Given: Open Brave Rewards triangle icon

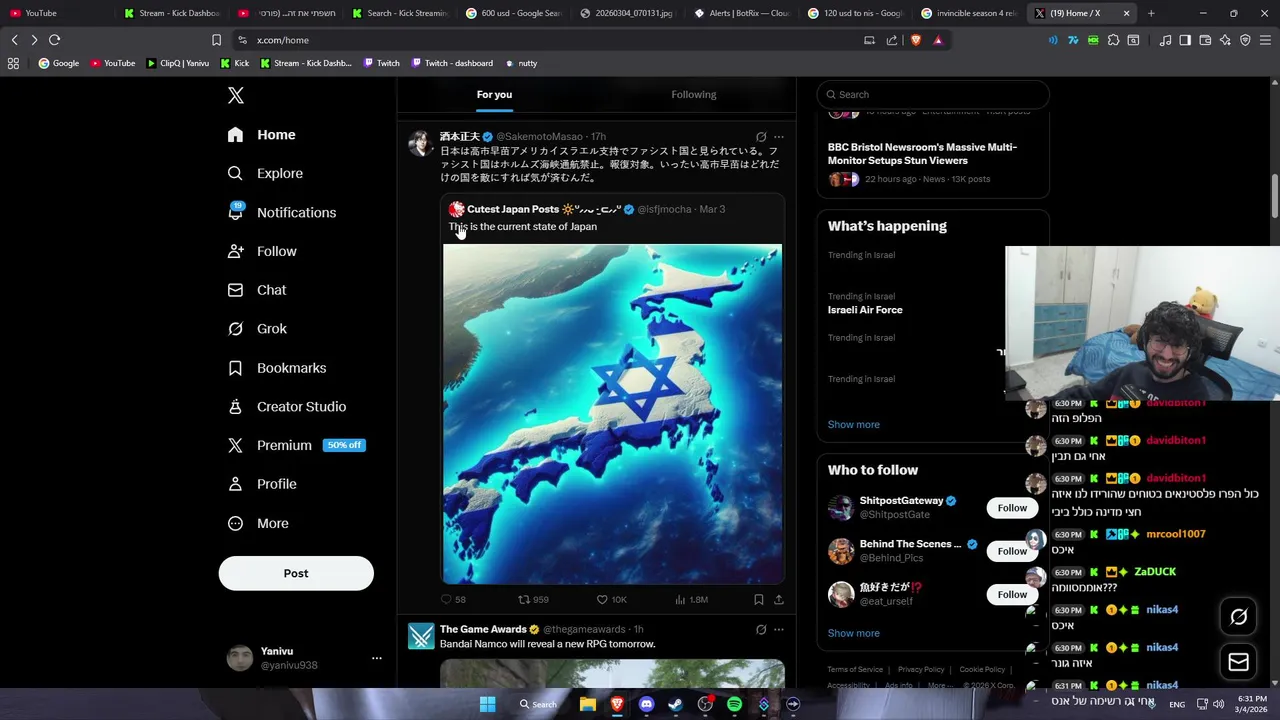Looking at the screenshot, I should coord(937,40).
